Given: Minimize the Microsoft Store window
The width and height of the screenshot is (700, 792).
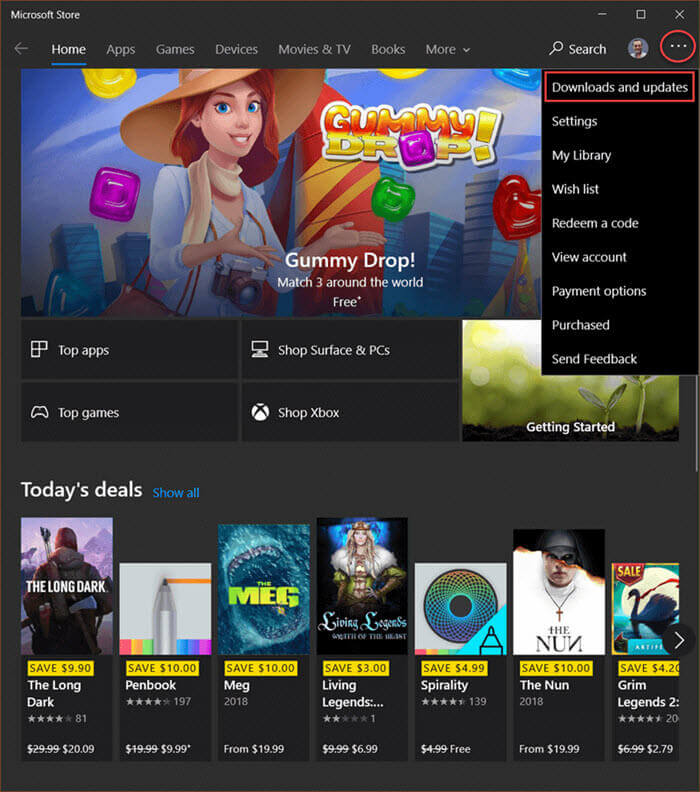Looking at the screenshot, I should (x=602, y=15).
